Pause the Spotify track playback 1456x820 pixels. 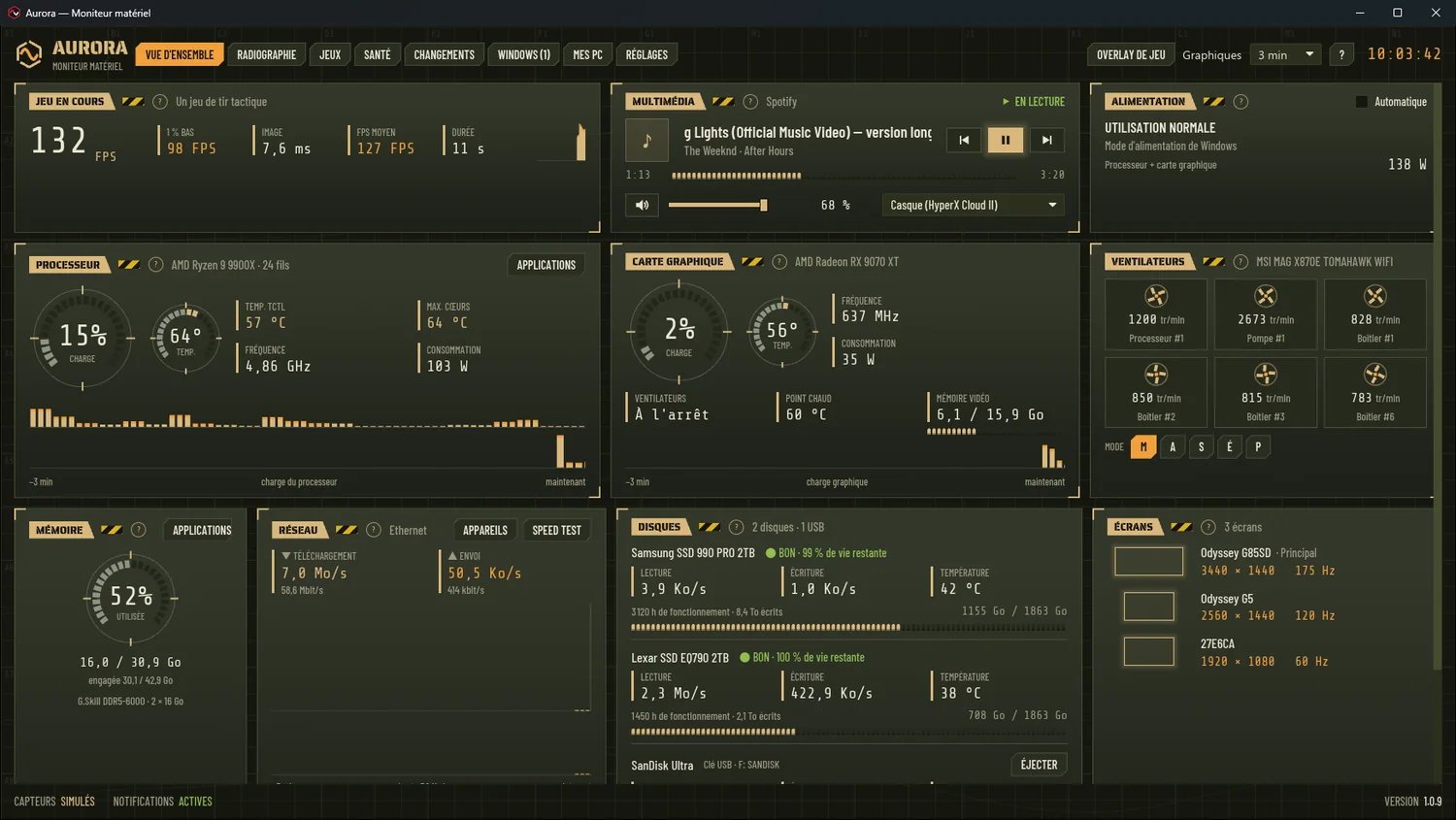pyautogui.click(x=1006, y=140)
